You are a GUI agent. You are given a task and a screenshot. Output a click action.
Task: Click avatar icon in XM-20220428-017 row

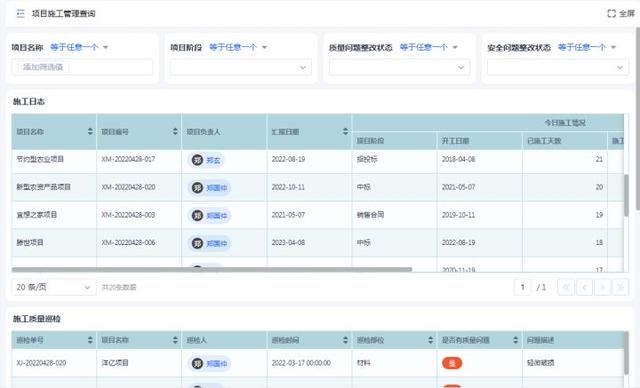(198, 160)
